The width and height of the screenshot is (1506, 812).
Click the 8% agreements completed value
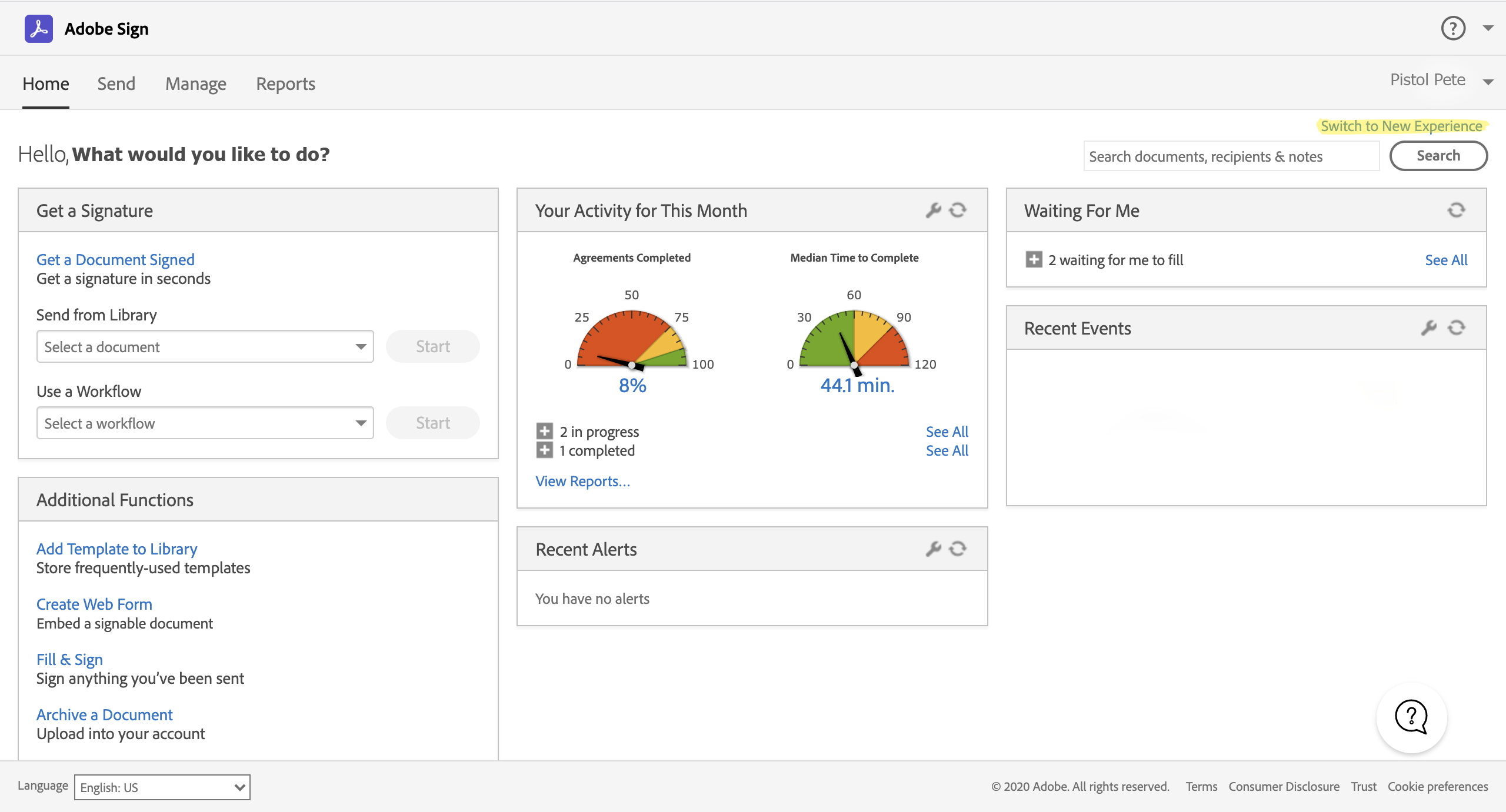pos(632,386)
